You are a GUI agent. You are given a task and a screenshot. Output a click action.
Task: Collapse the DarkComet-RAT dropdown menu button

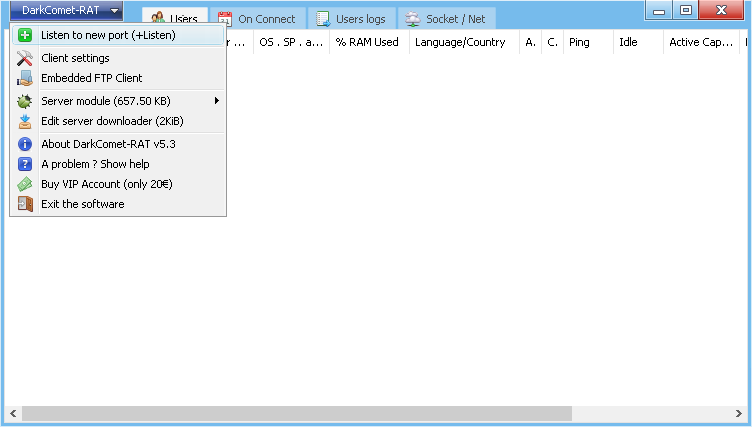click(x=67, y=11)
